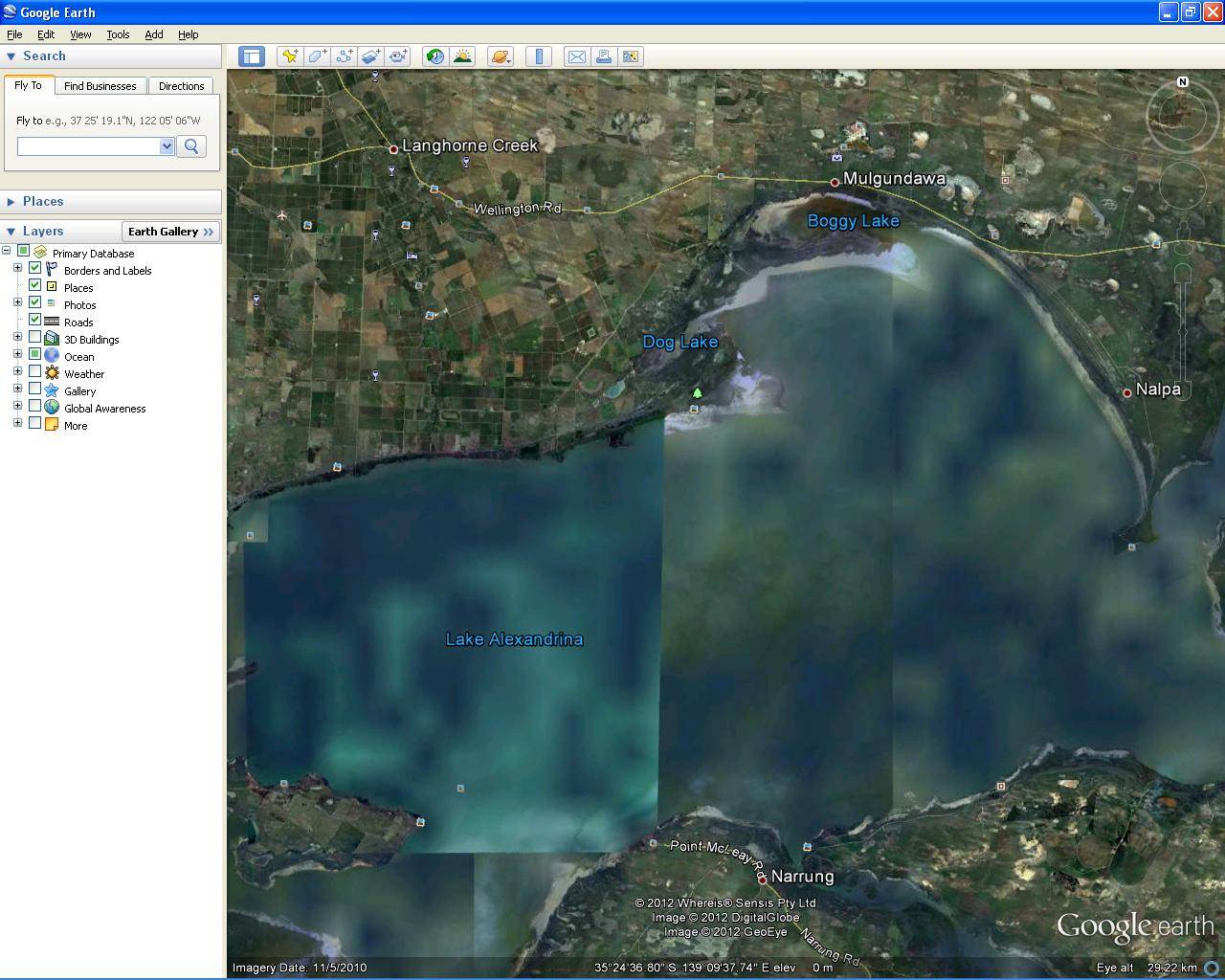Expand the Borders and Labels tree node
Screen dimensions: 1225x980
(17, 269)
